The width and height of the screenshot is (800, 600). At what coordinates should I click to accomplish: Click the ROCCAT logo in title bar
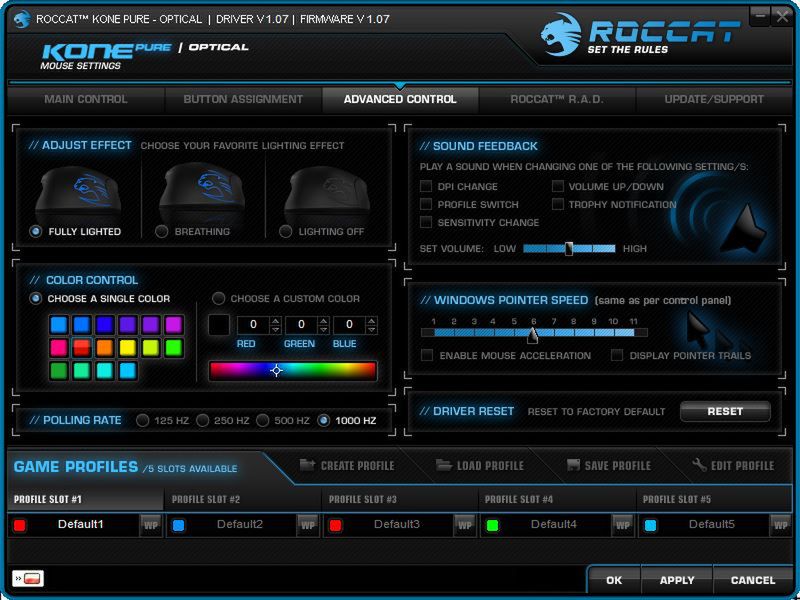click(22, 19)
